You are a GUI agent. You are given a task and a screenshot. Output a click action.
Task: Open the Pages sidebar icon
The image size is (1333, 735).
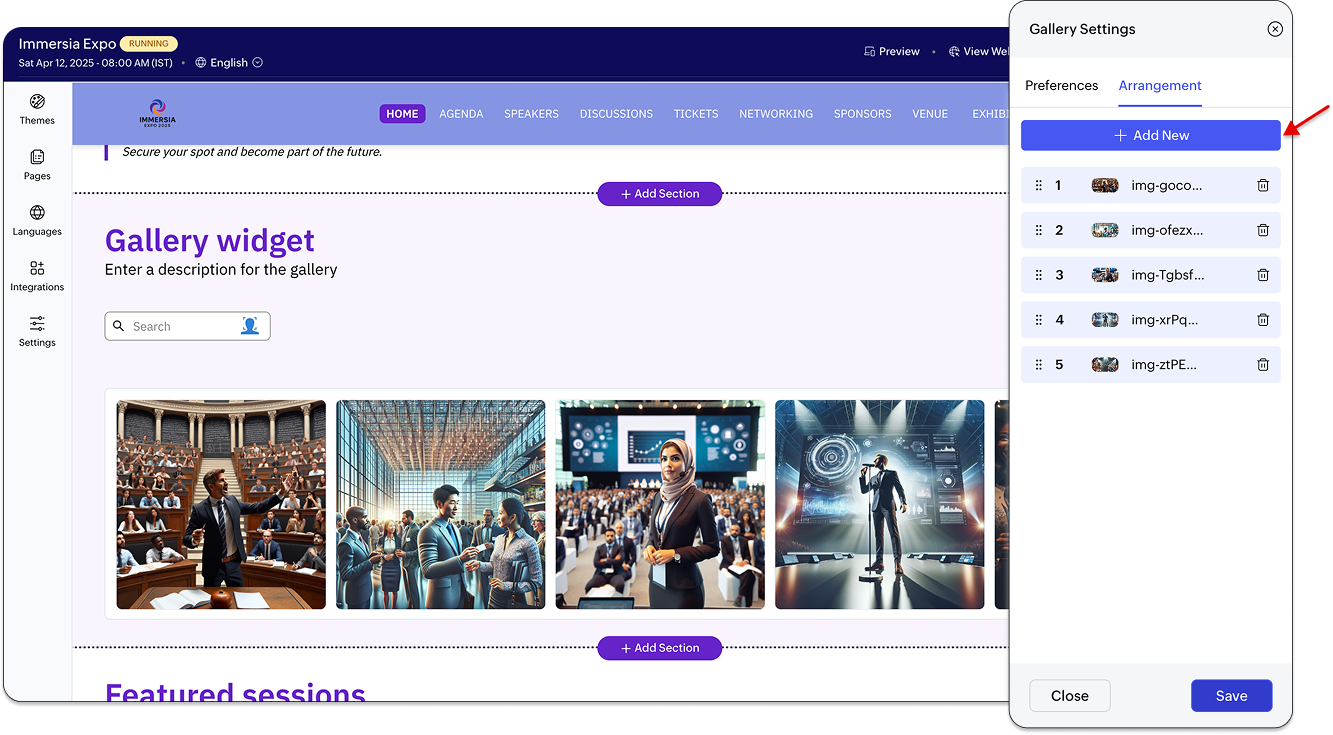[37, 157]
